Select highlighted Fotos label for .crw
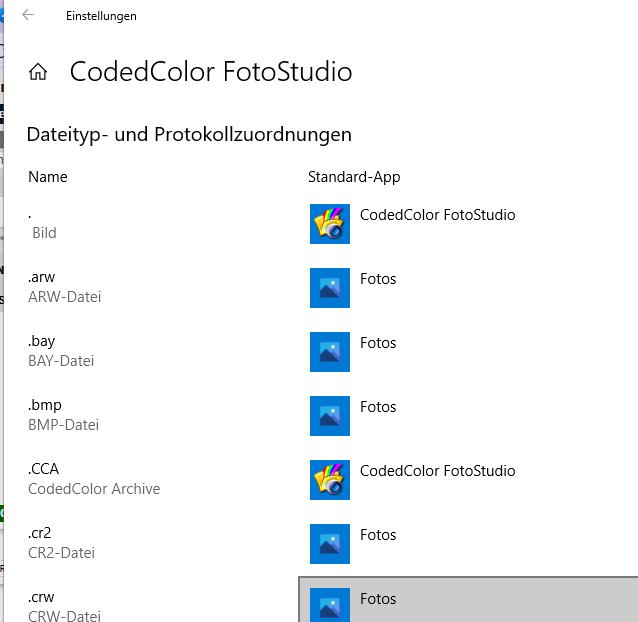The image size is (638, 622). pyautogui.click(x=378, y=599)
